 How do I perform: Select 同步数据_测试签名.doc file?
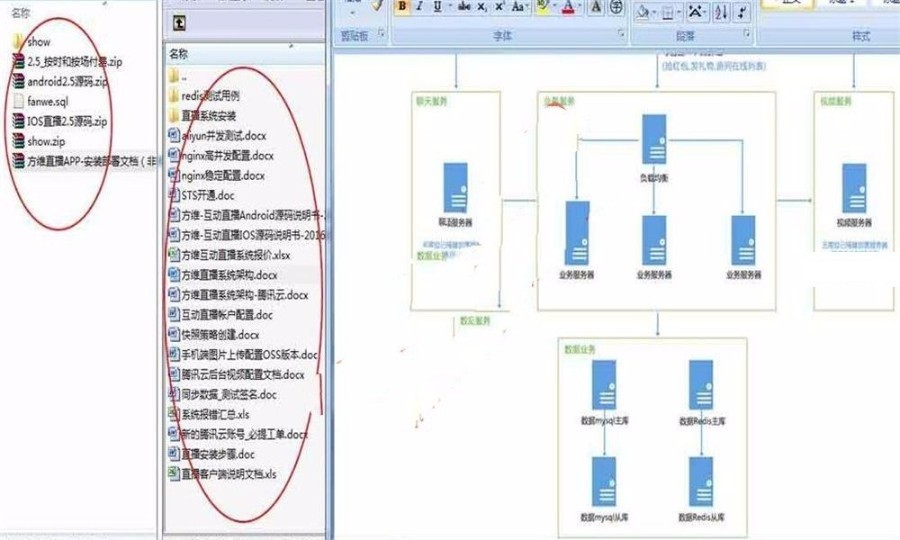[222, 395]
